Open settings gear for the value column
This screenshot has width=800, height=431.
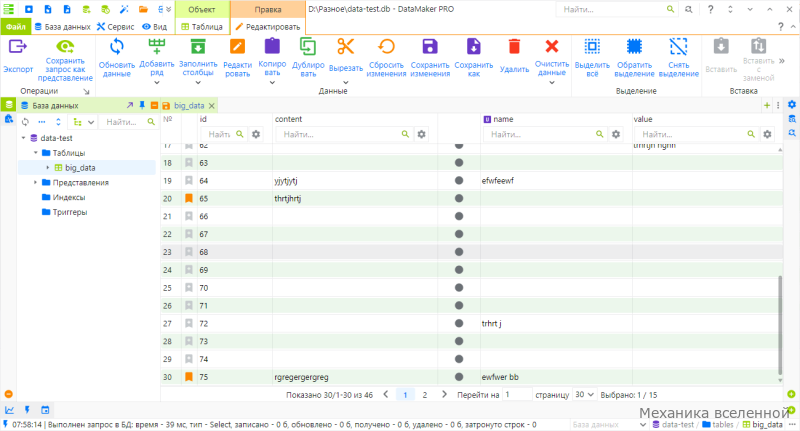click(767, 134)
